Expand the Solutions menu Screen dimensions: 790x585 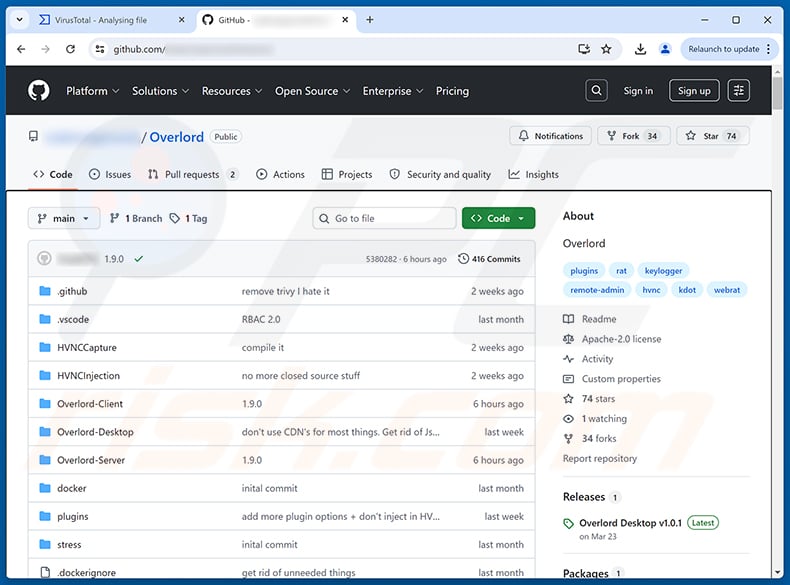coord(160,91)
